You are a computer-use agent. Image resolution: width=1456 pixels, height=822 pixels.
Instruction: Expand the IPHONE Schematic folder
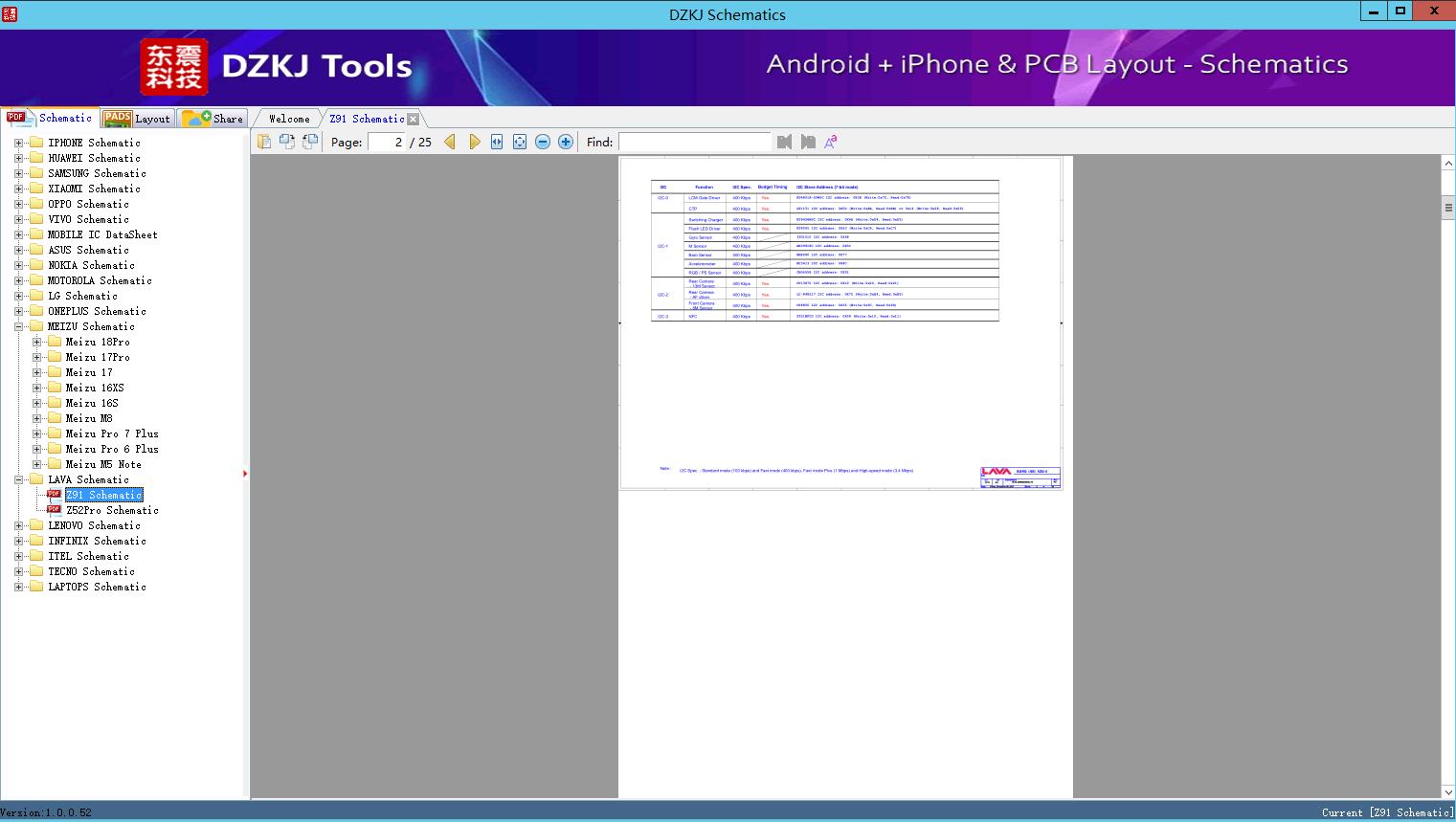pyautogui.click(x=18, y=143)
